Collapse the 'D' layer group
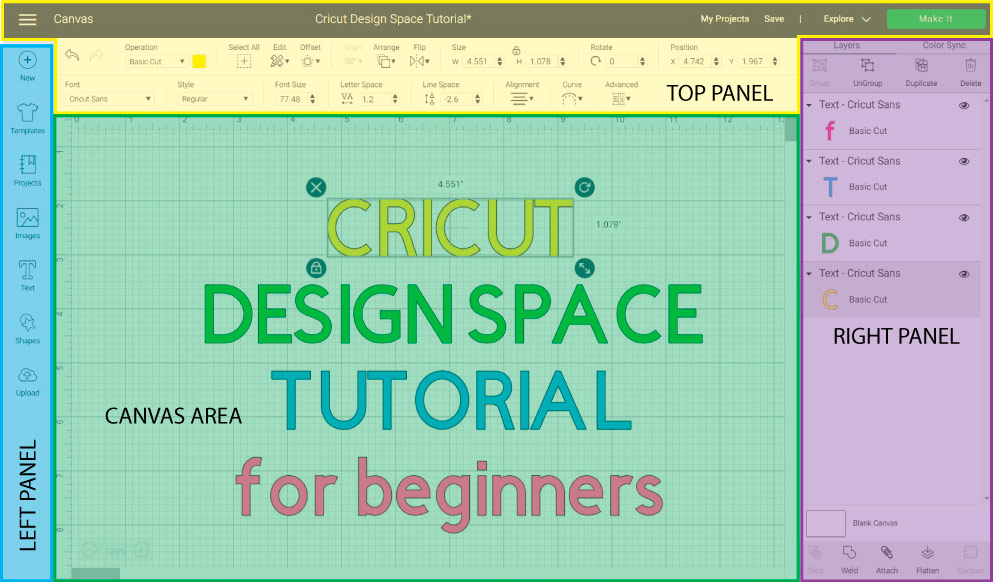Viewport: 993px width, 582px height. (809, 217)
